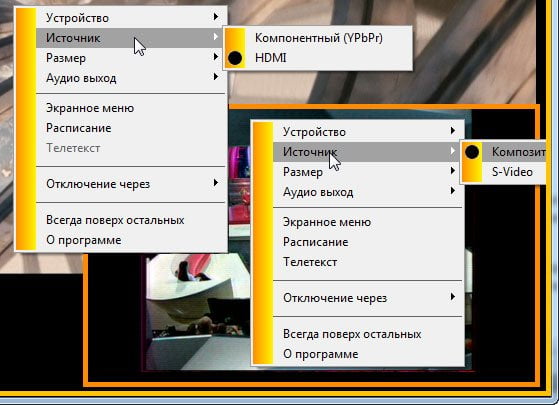The width and height of the screenshot is (559, 405).
Task: Toggle Всегда поверх остальных in upper-left menu
Action: pyautogui.click(x=131, y=220)
